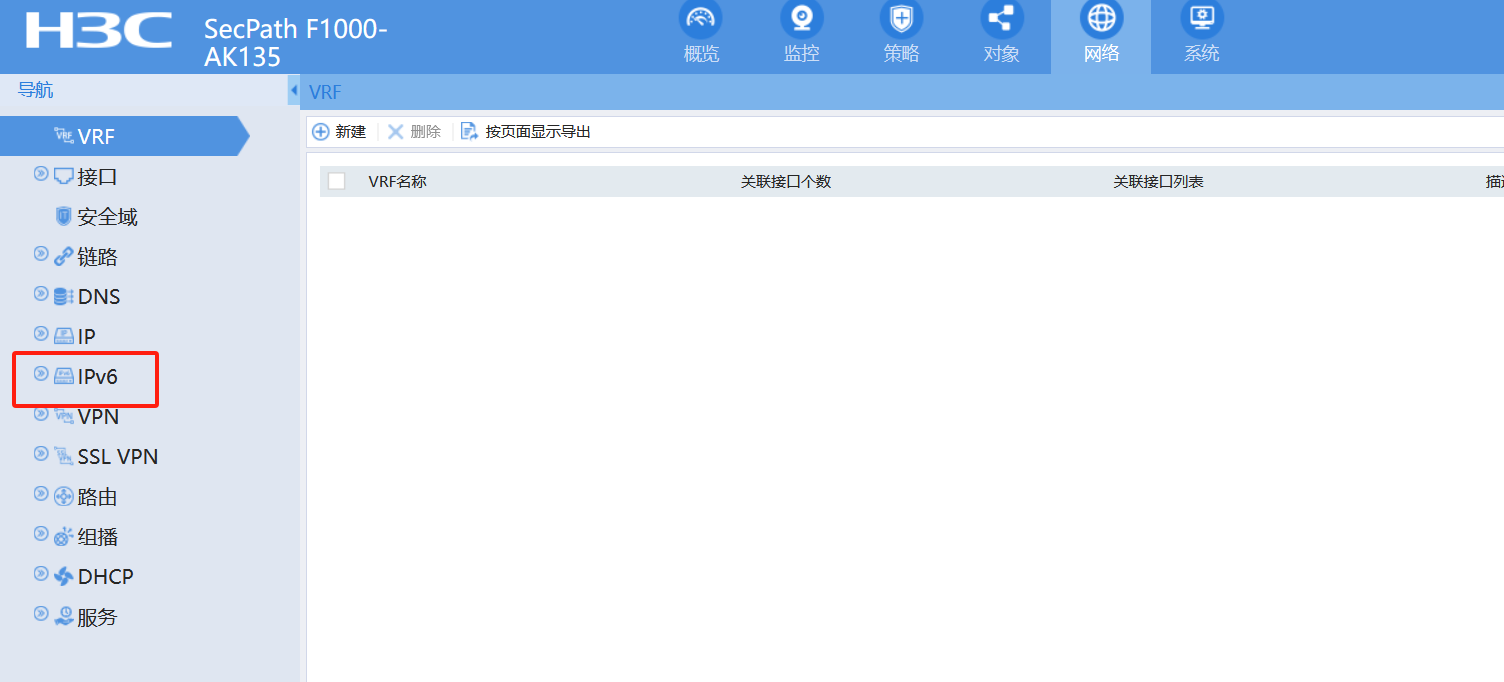Click the SSL VPN item's icon
Viewport: 1504px width, 682px height.
63,456
